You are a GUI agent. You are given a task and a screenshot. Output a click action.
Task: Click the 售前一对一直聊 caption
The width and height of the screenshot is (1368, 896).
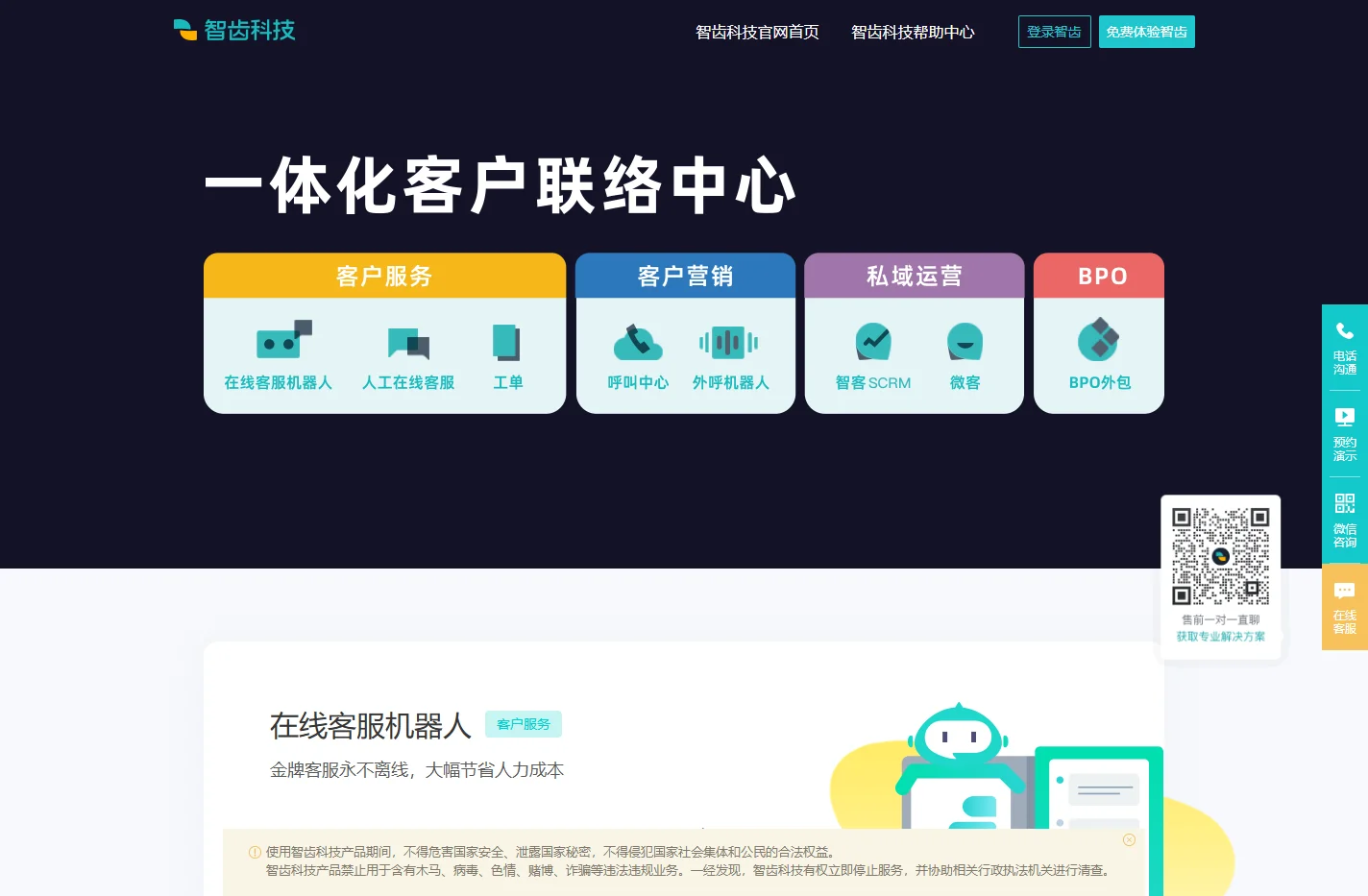[x=1220, y=619]
